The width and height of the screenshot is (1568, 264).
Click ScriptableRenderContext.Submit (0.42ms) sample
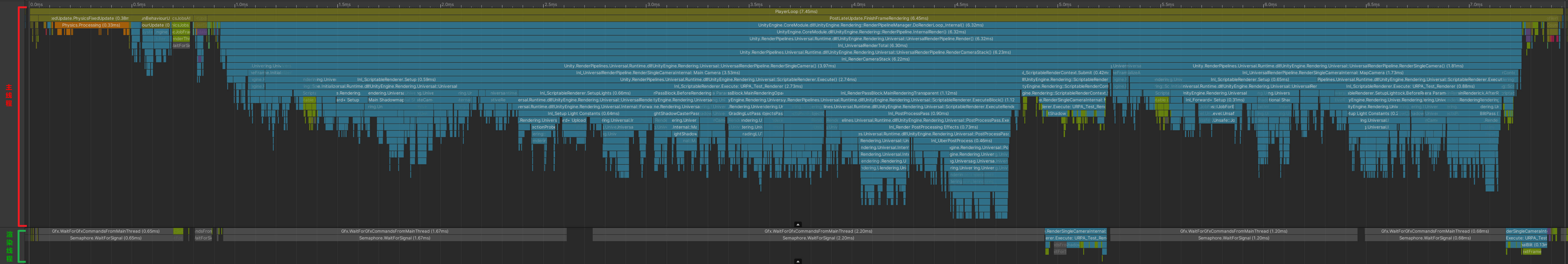pos(1065,73)
